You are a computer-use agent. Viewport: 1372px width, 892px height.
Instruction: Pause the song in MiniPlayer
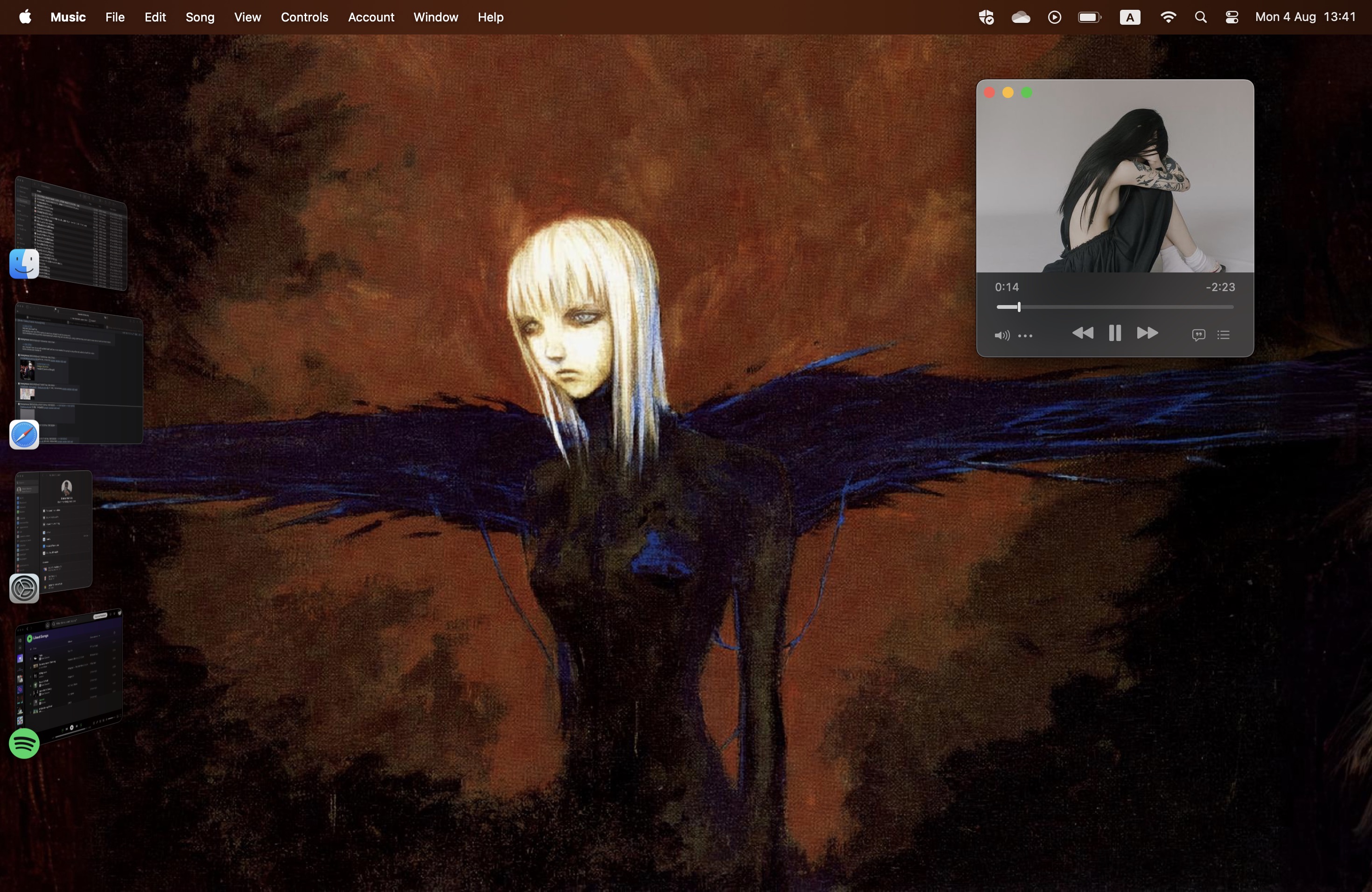pyautogui.click(x=1114, y=334)
